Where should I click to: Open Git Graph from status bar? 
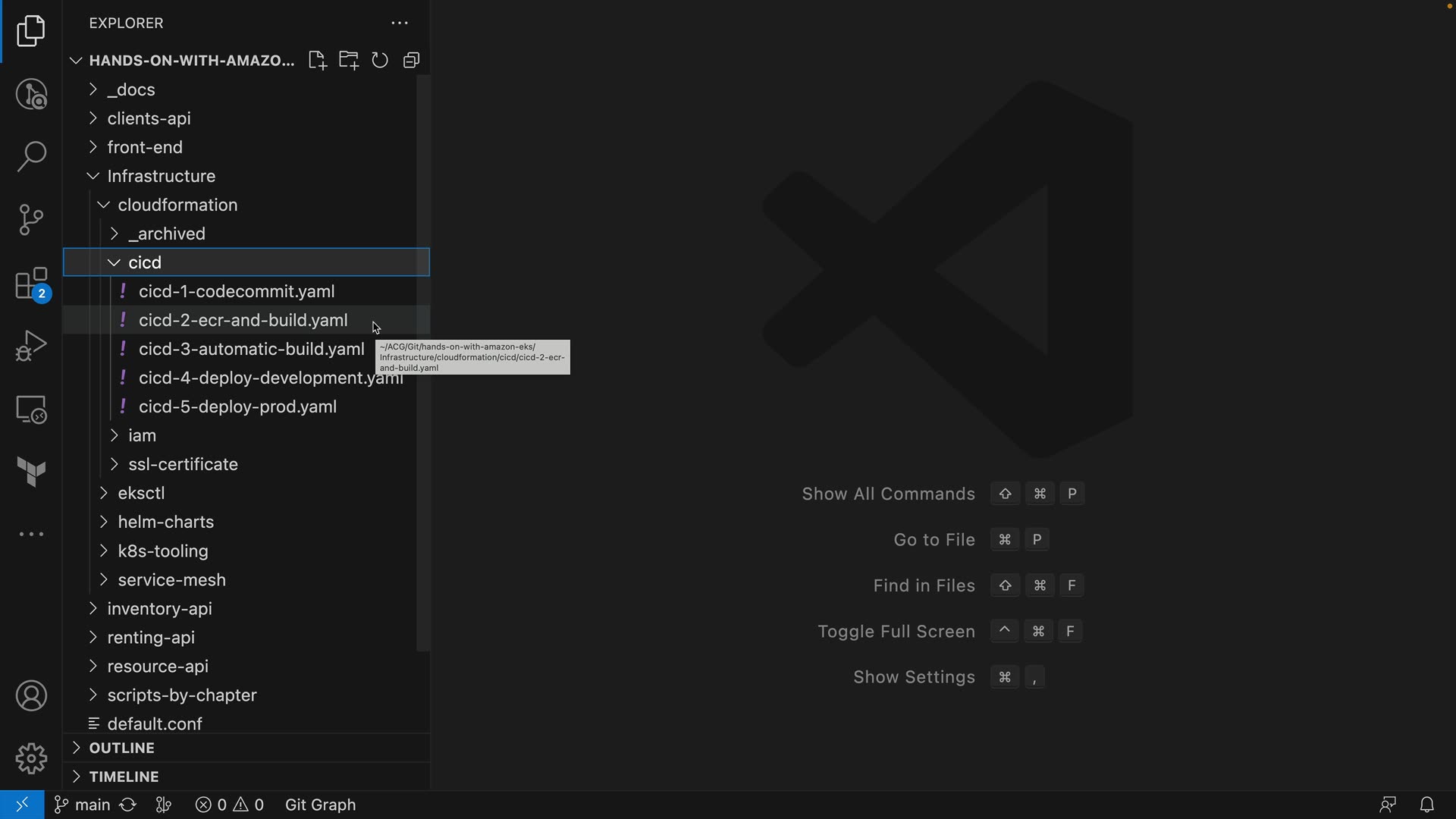click(x=320, y=805)
